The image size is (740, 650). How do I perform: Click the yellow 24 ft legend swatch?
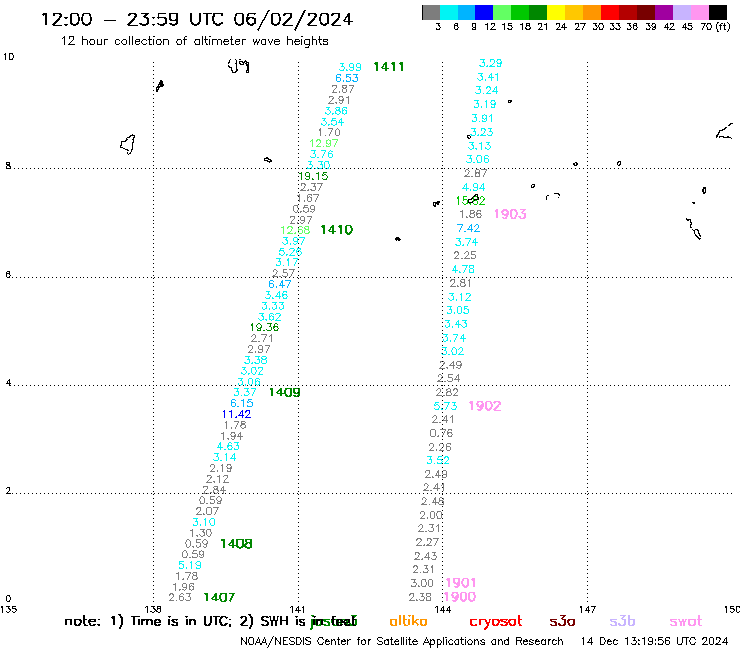pos(556,12)
